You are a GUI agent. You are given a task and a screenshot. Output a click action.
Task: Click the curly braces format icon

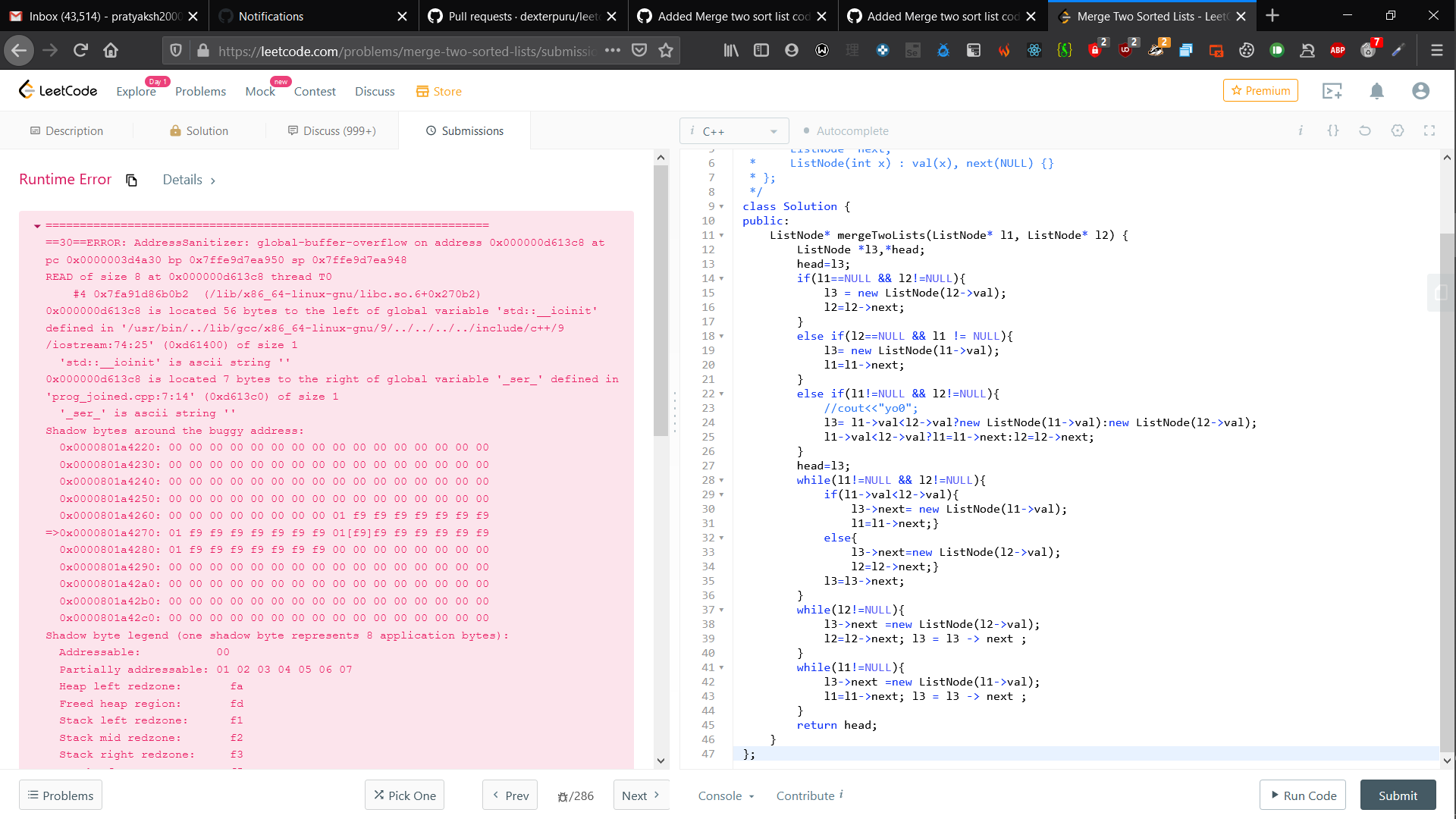(x=1332, y=130)
